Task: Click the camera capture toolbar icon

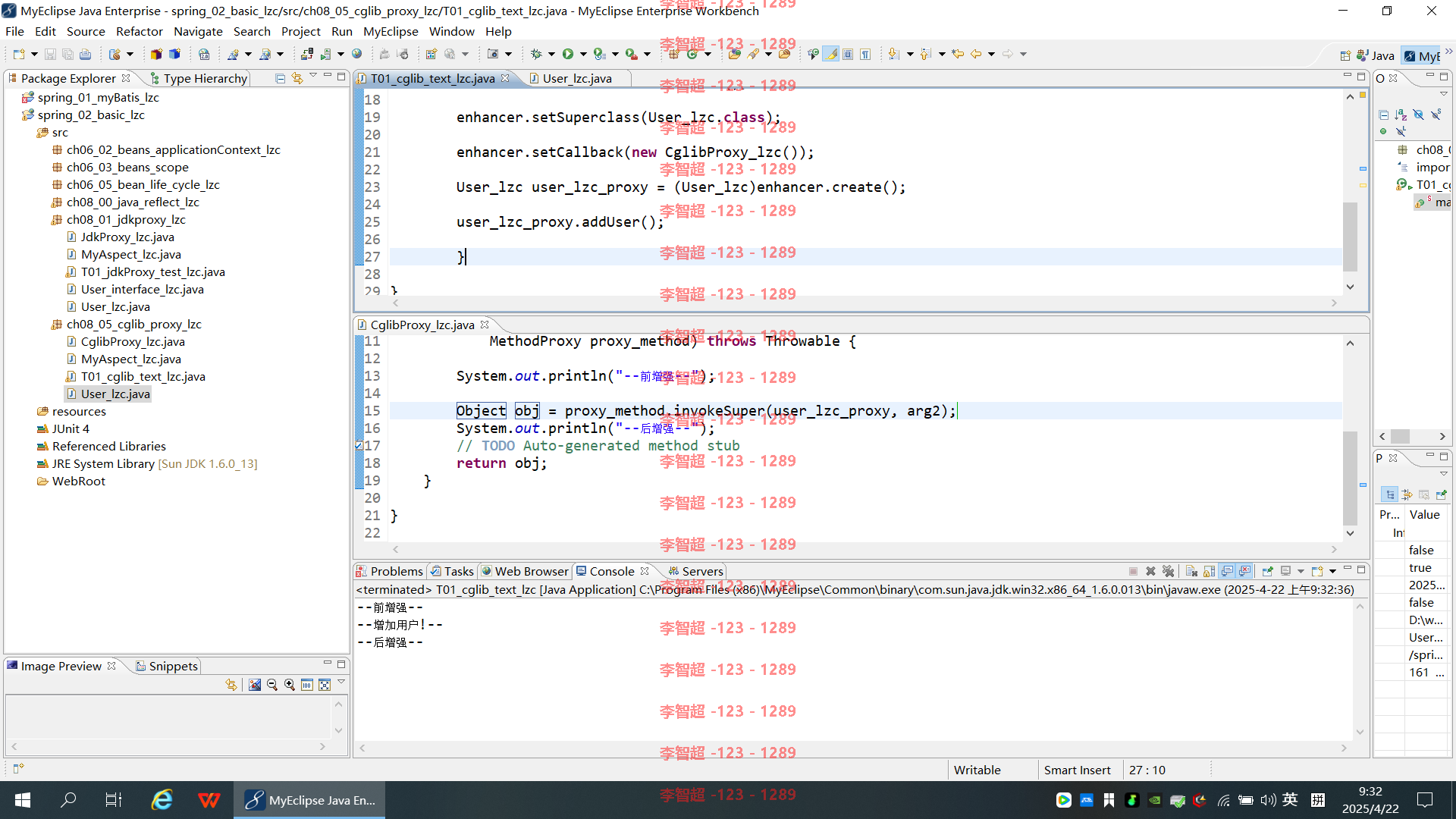Action: pyautogui.click(x=493, y=54)
